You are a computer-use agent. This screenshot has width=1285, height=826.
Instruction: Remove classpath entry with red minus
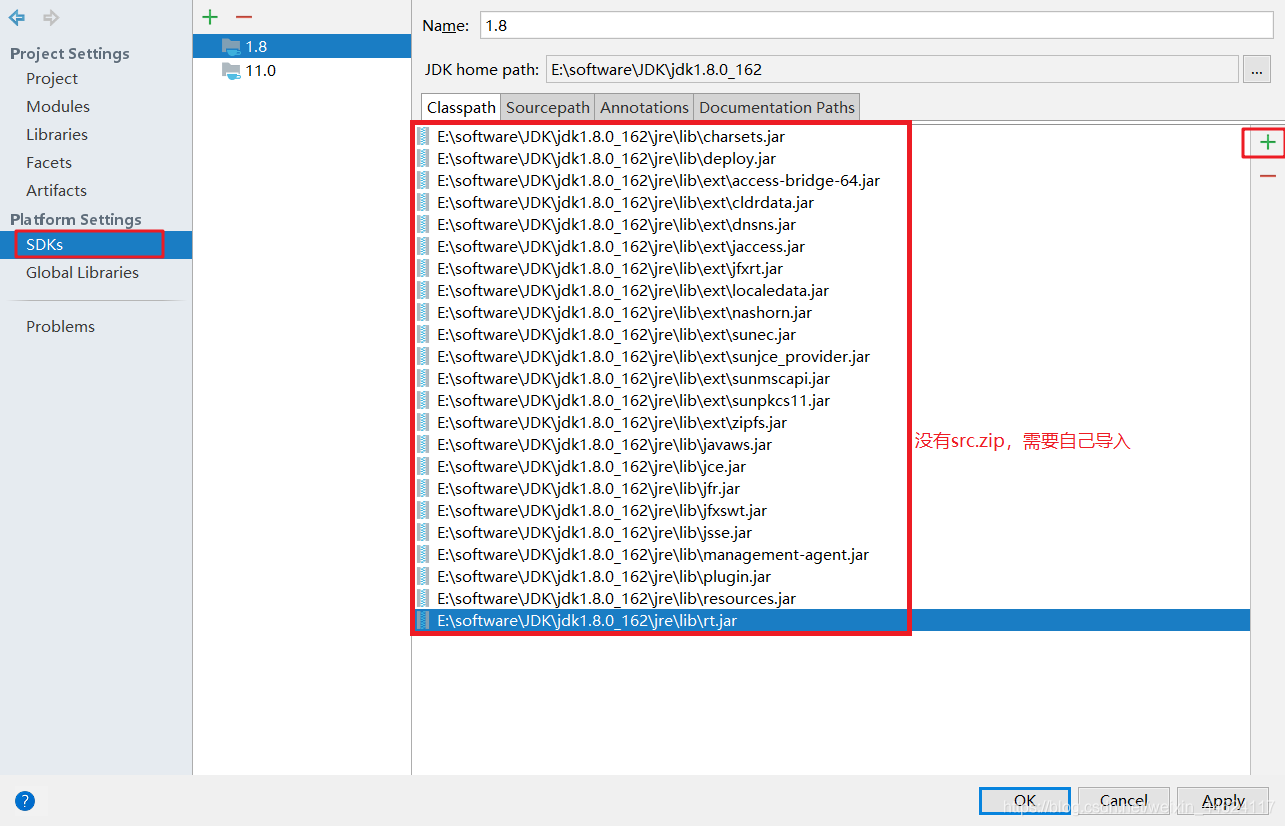click(1268, 176)
